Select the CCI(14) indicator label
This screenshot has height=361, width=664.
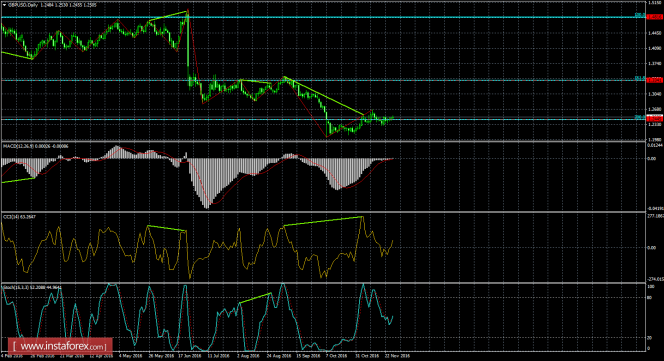coord(9,217)
